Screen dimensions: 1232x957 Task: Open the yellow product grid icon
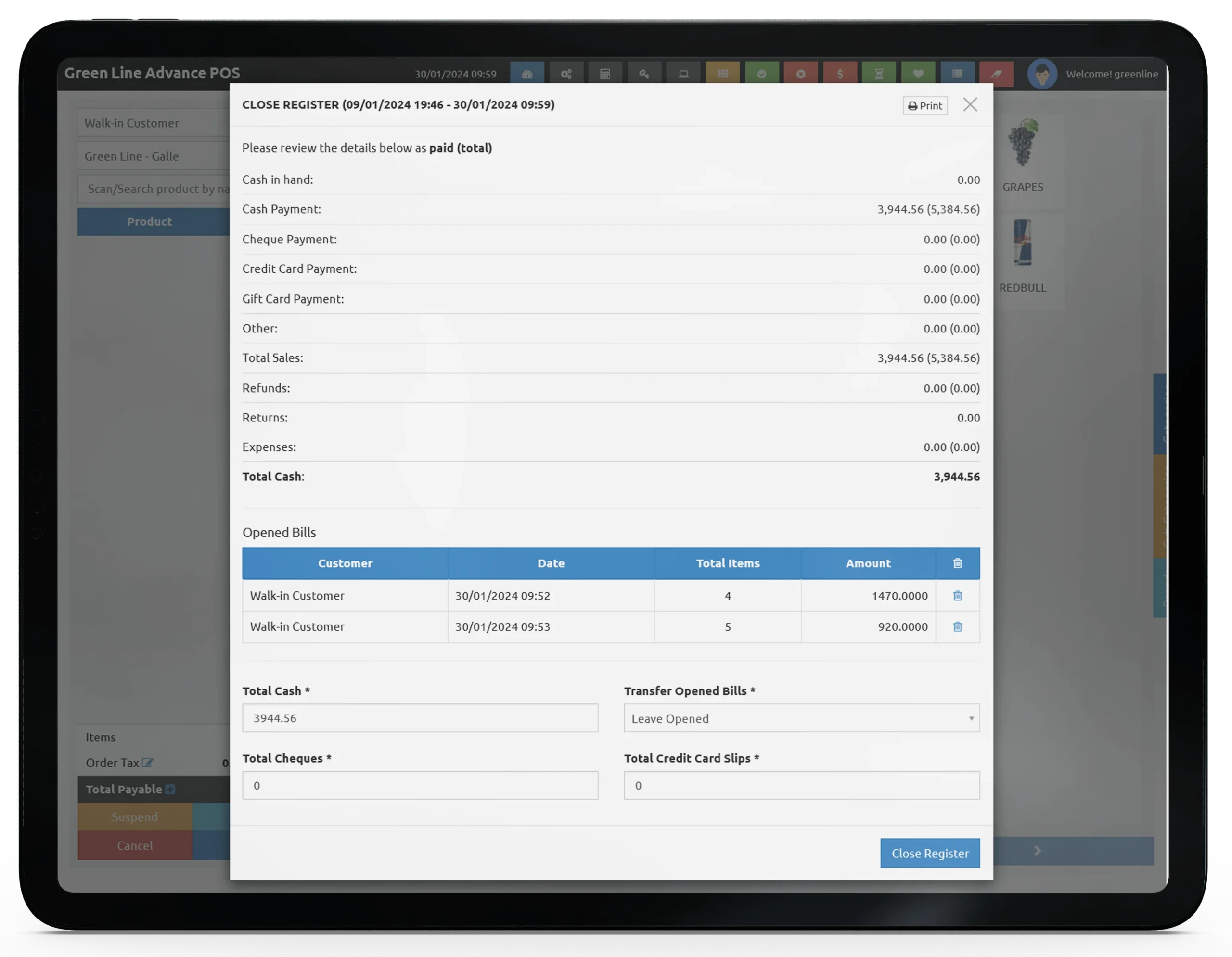point(723,73)
